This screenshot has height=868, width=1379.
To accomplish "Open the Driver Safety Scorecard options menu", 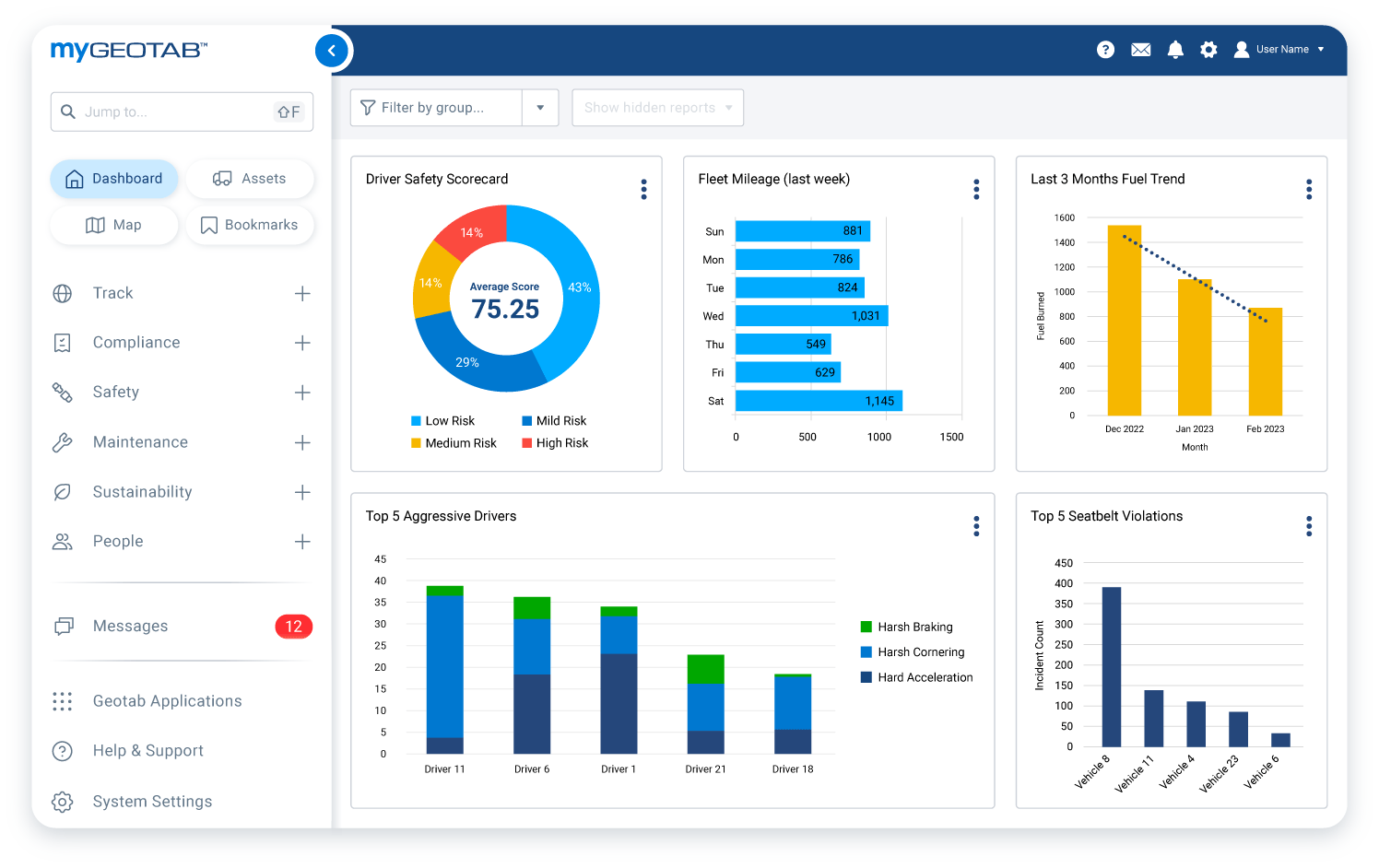I will pyautogui.click(x=643, y=189).
